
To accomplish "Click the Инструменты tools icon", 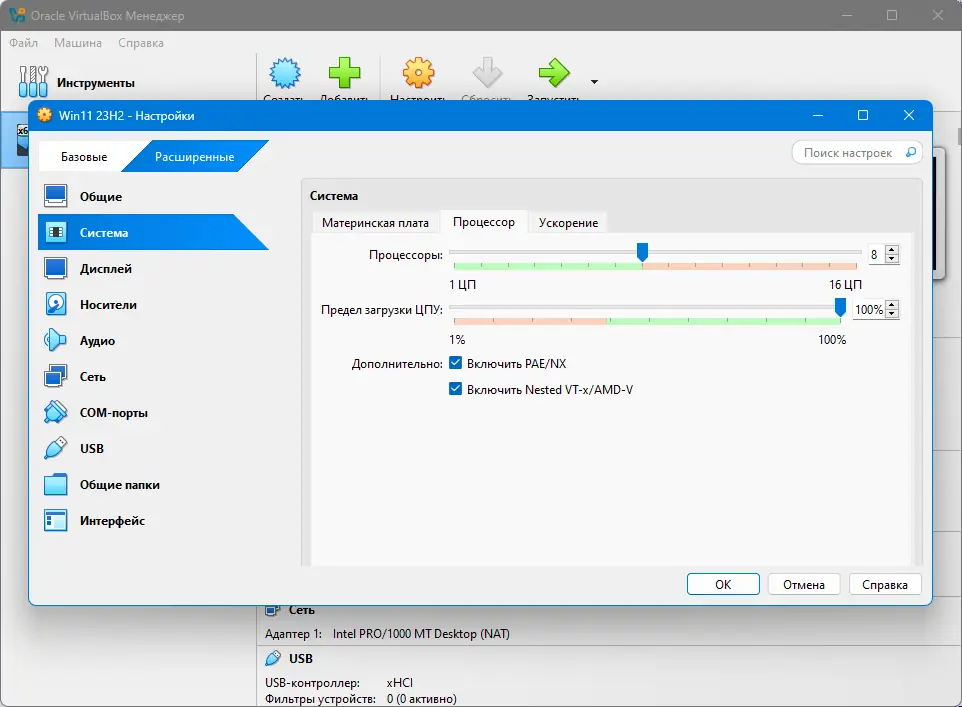I will (33, 82).
